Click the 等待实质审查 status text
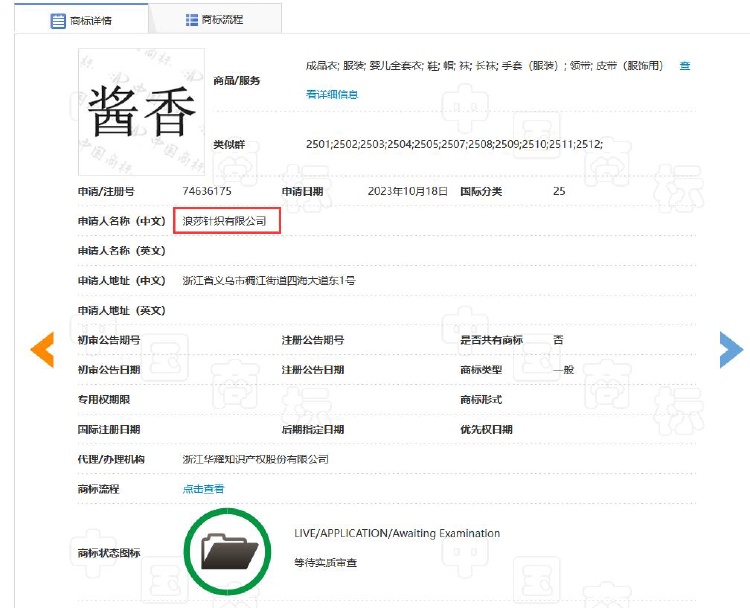Screen dimensions: 750x608 326,563
